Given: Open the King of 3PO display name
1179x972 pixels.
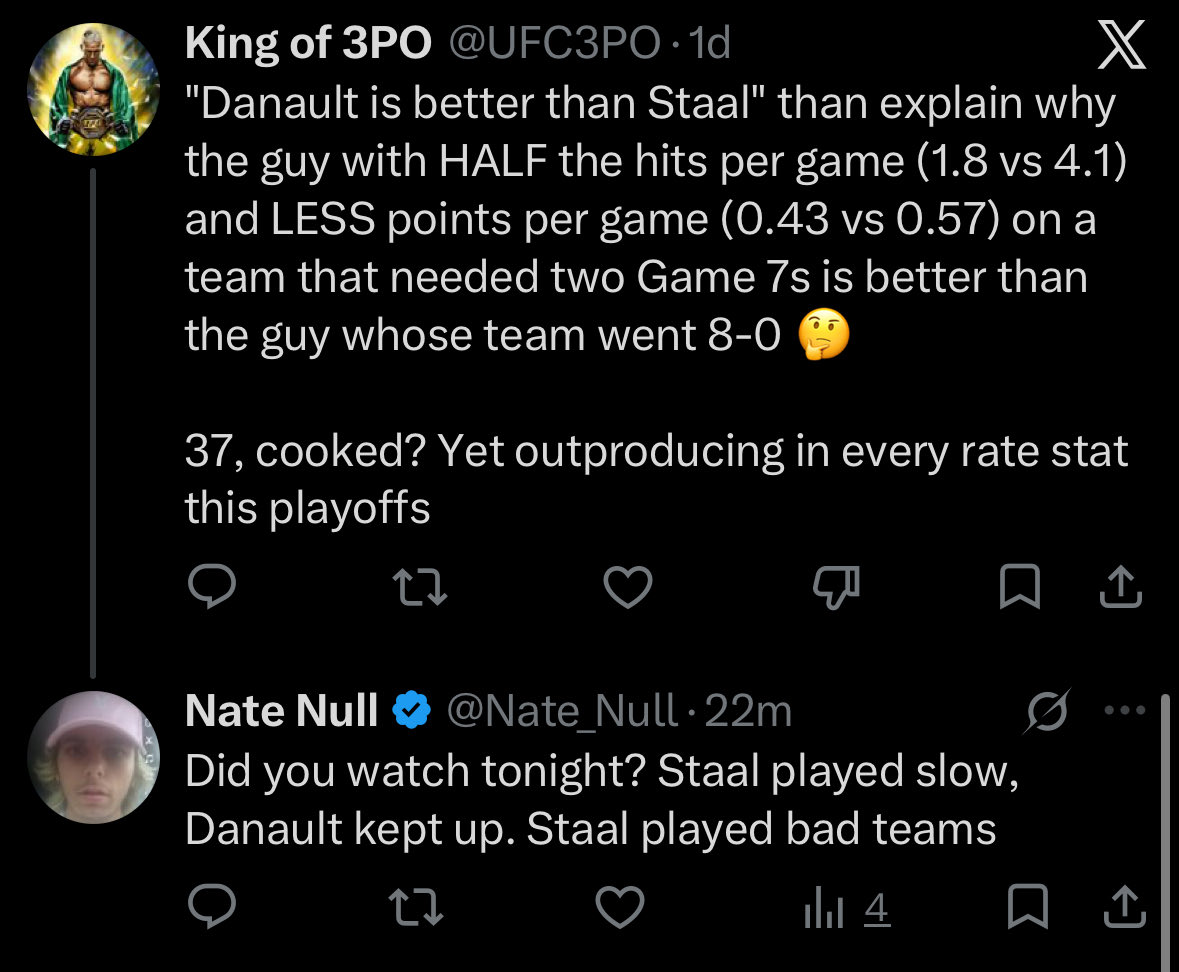Looking at the screenshot, I should click(x=308, y=42).
